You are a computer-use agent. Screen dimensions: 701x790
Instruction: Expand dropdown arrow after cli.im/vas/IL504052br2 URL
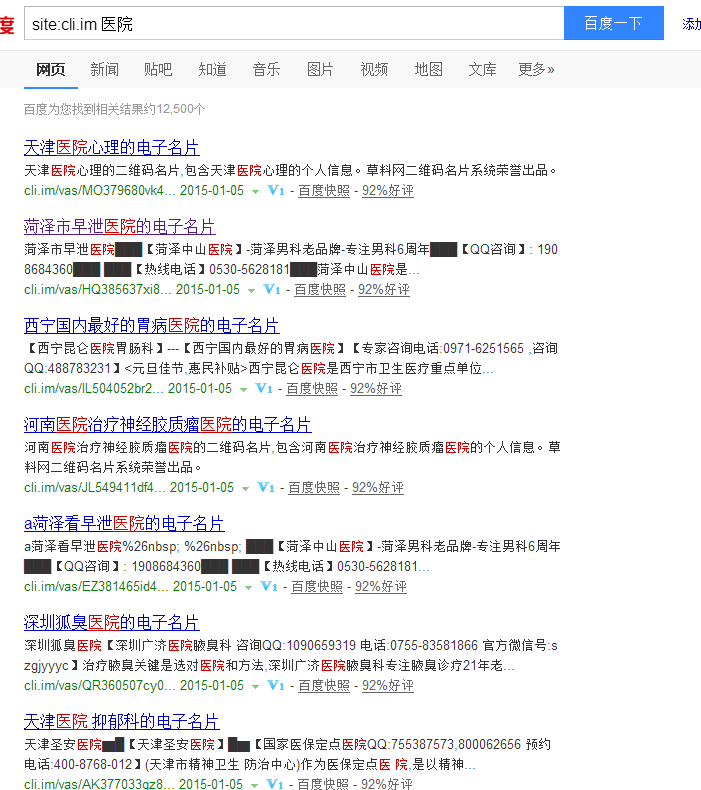[x=243, y=389]
